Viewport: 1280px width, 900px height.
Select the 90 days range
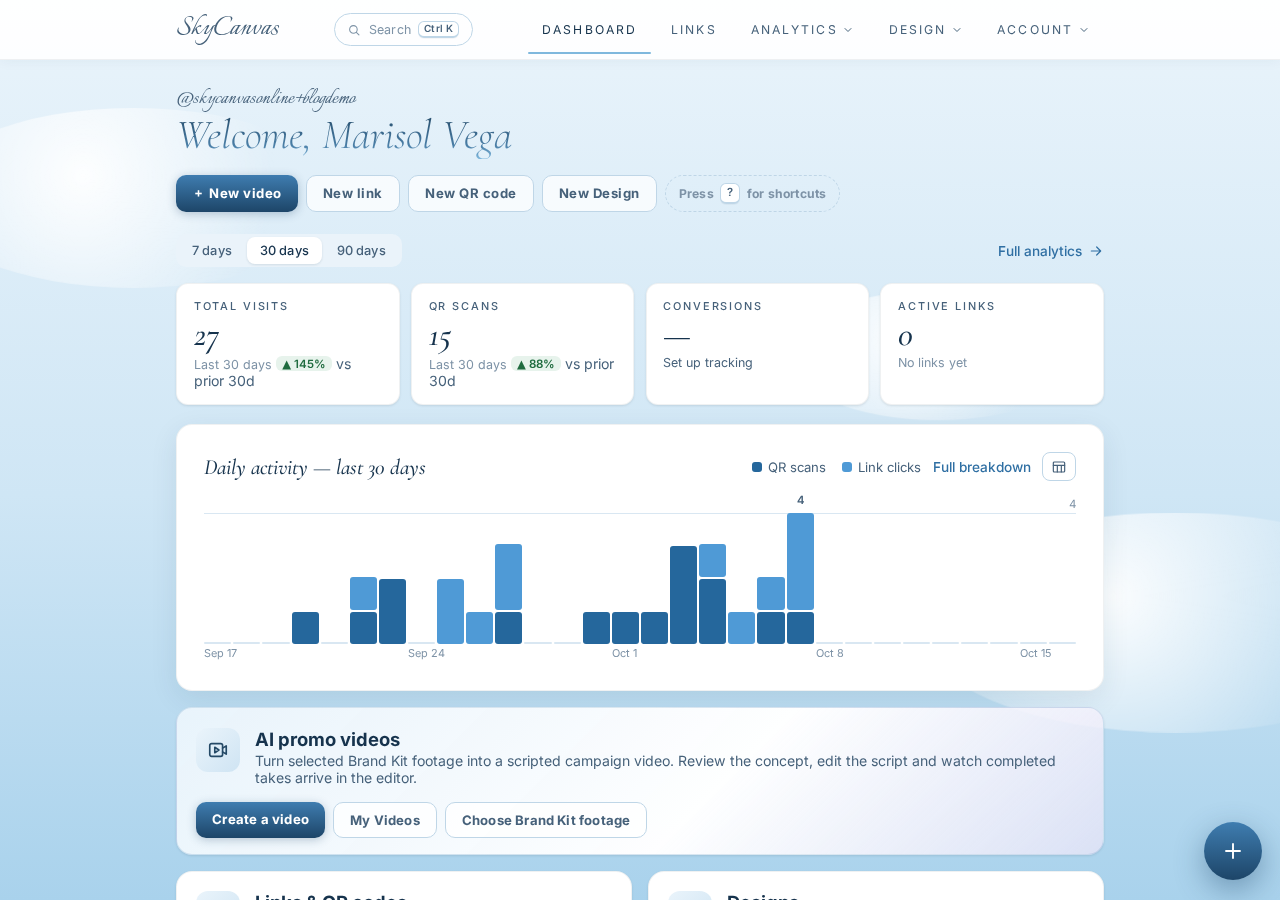[x=361, y=251]
